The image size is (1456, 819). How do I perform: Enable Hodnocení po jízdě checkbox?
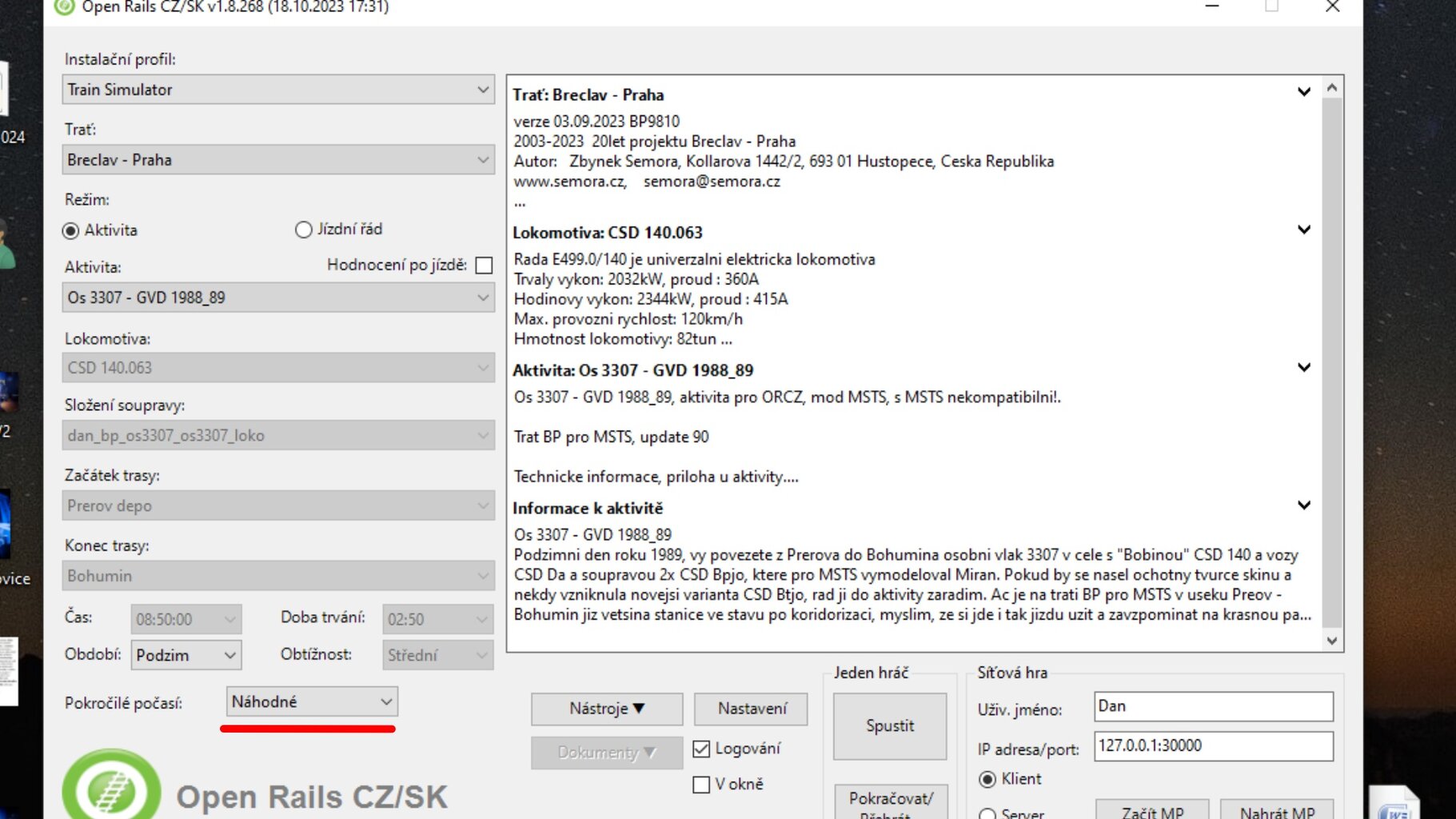click(484, 265)
